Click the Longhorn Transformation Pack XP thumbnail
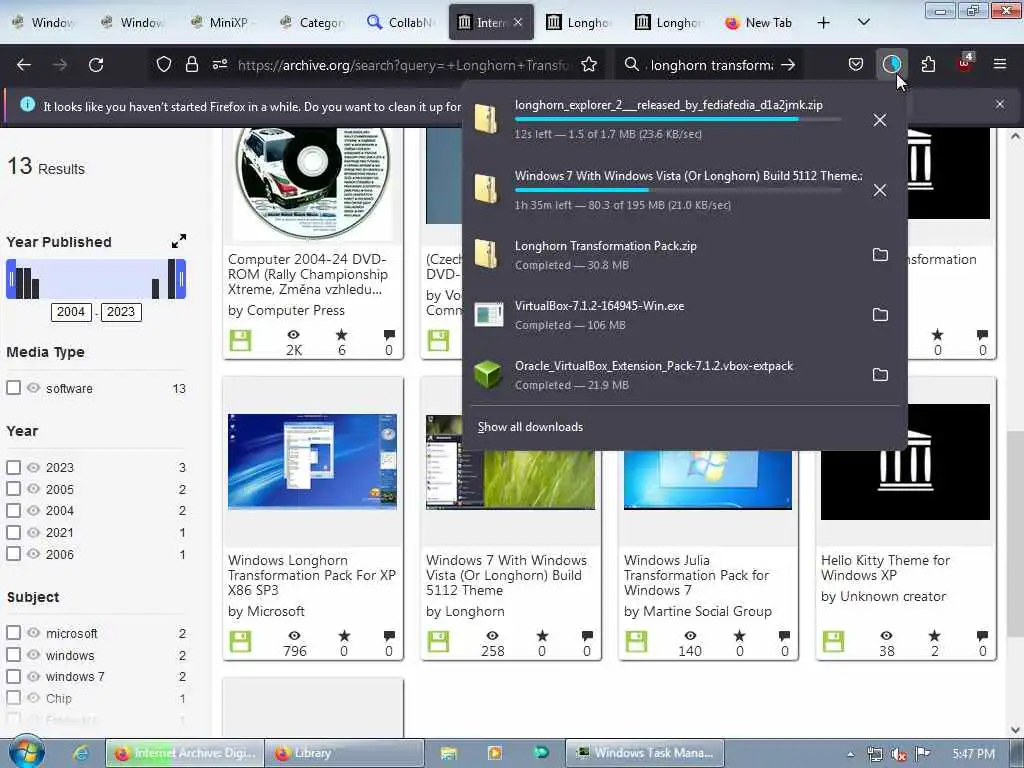This screenshot has height=768, width=1024. [x=312, y=461]
